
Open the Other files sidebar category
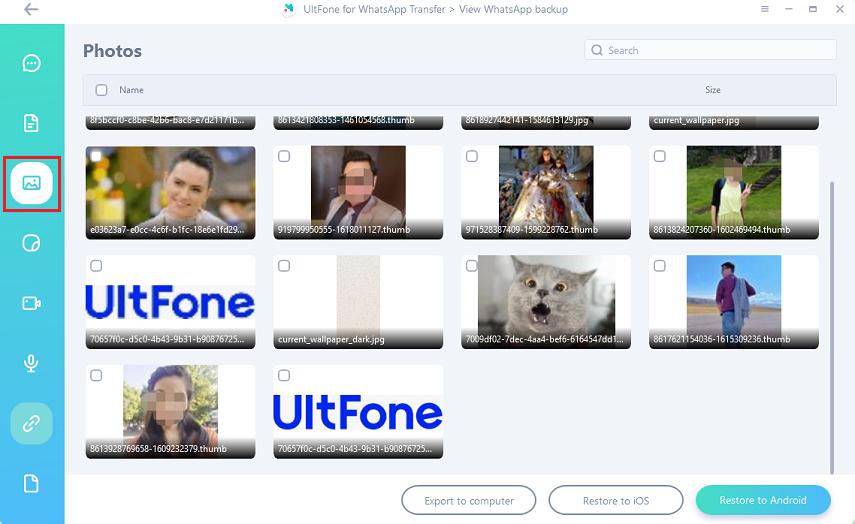coord(31,483)
